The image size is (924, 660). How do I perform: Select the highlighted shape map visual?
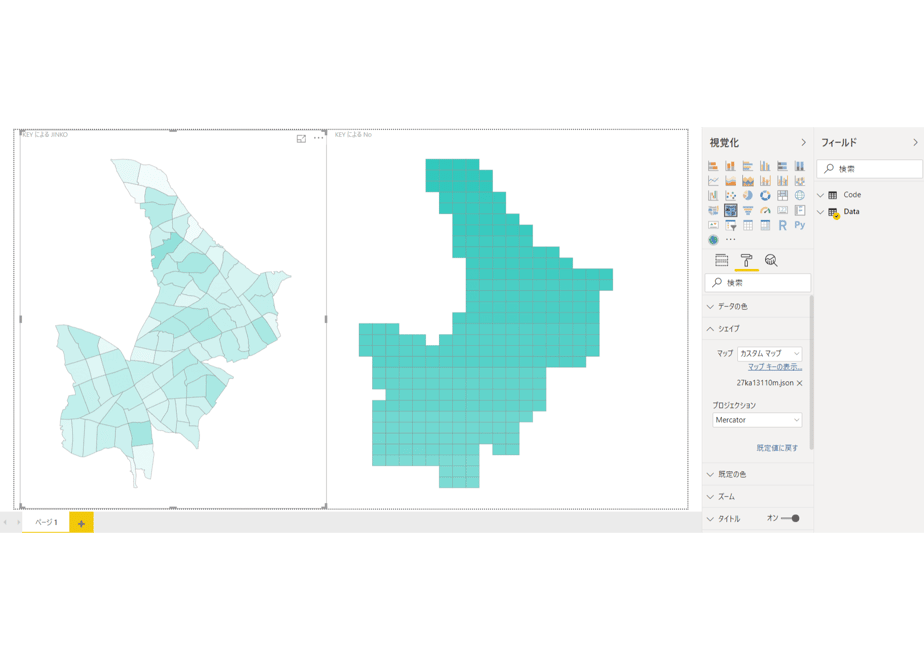click(x=730, y=210)
